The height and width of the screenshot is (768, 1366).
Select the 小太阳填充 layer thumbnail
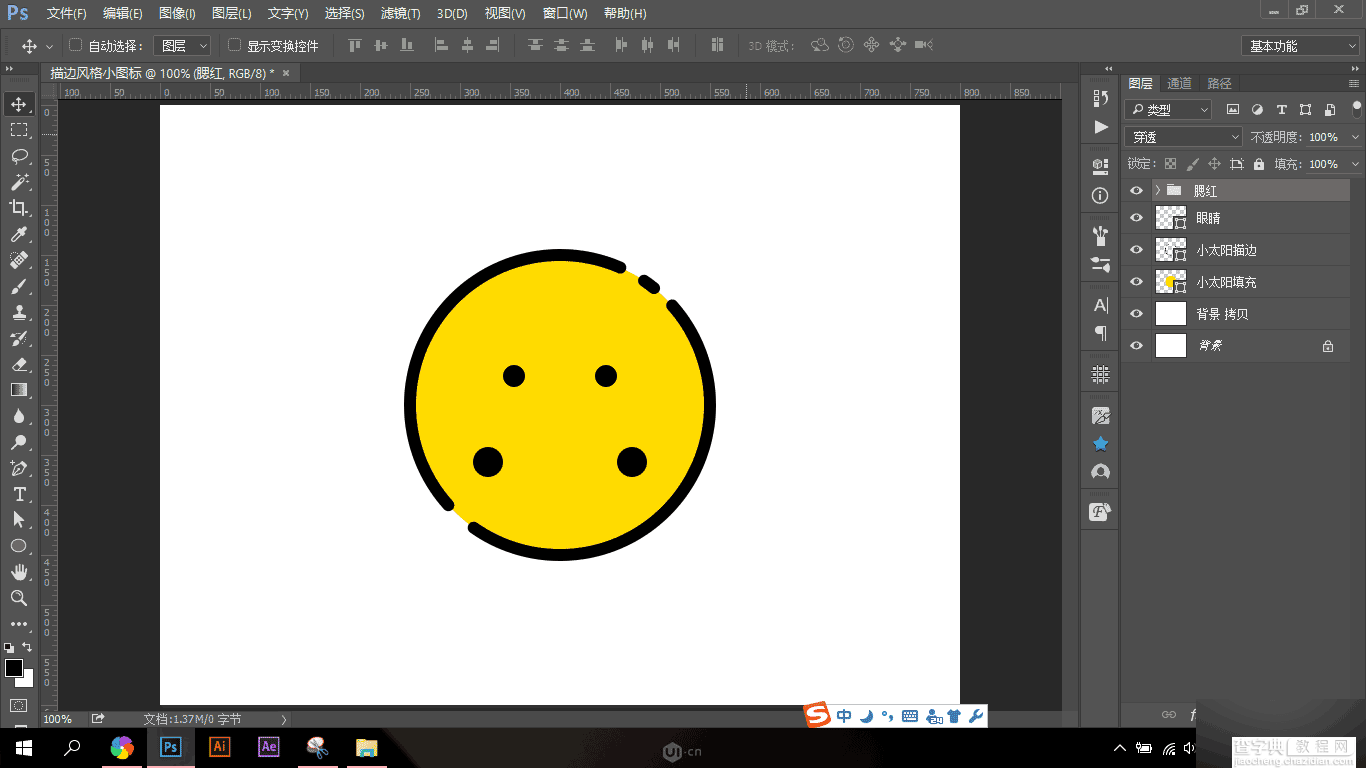(1171, 282)
